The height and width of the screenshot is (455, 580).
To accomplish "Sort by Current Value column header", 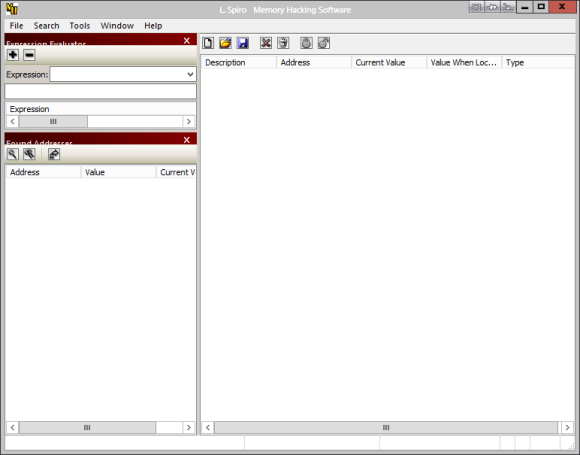I will [388, 63].
